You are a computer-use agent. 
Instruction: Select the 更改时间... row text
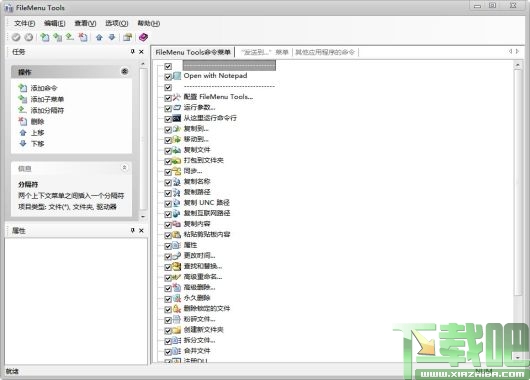pyautogui.click(x=199, y=256)
